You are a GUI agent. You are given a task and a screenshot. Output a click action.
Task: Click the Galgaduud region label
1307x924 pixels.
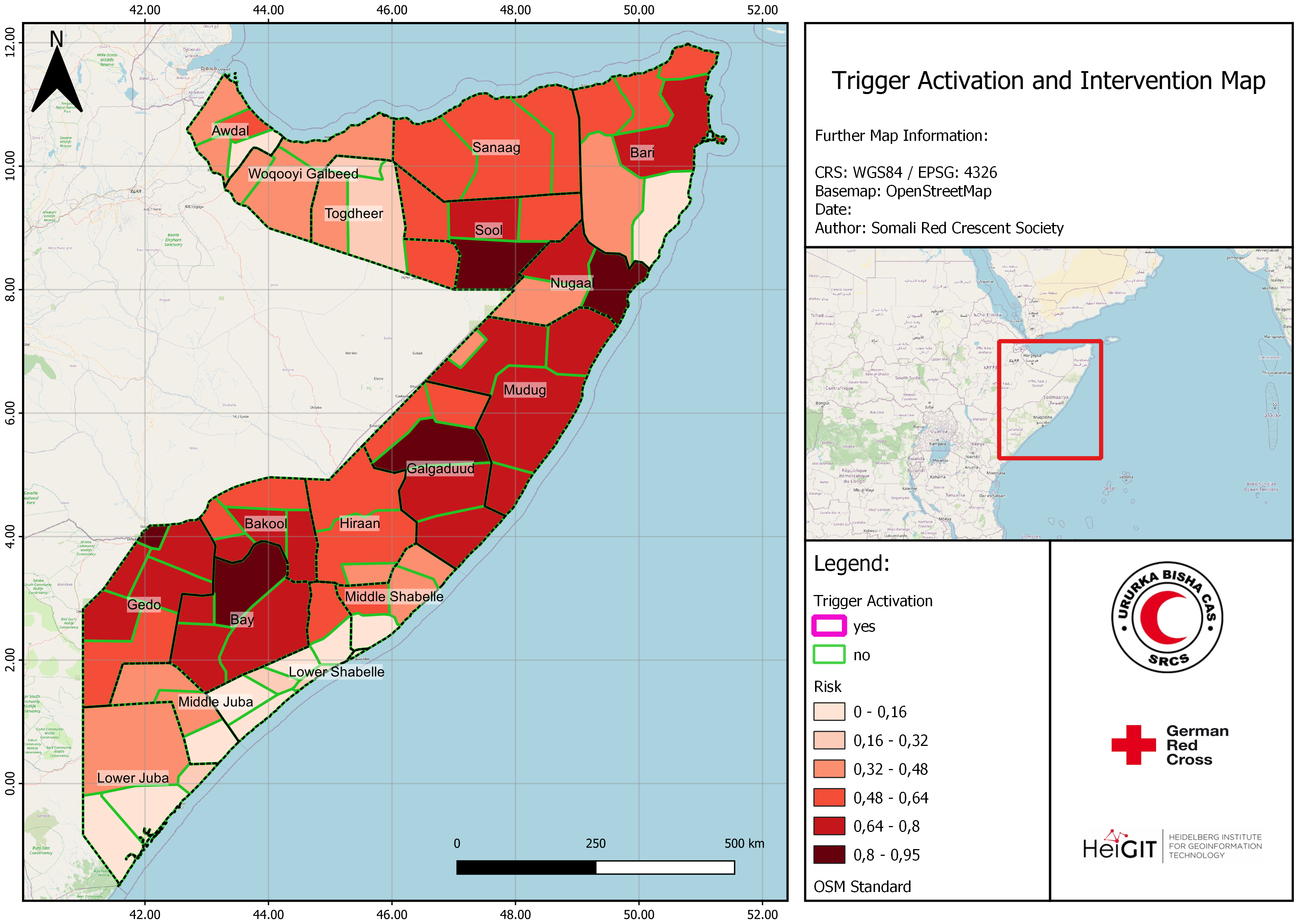pyautogui.click(x=440, y=469)
